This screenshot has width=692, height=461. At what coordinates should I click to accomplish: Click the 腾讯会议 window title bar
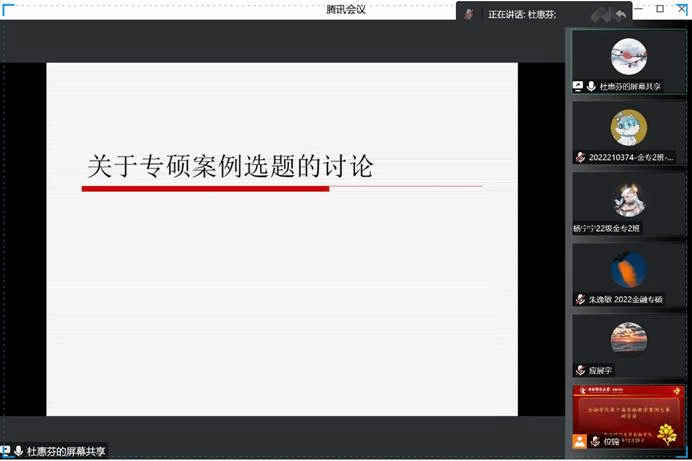click(346, 9)
